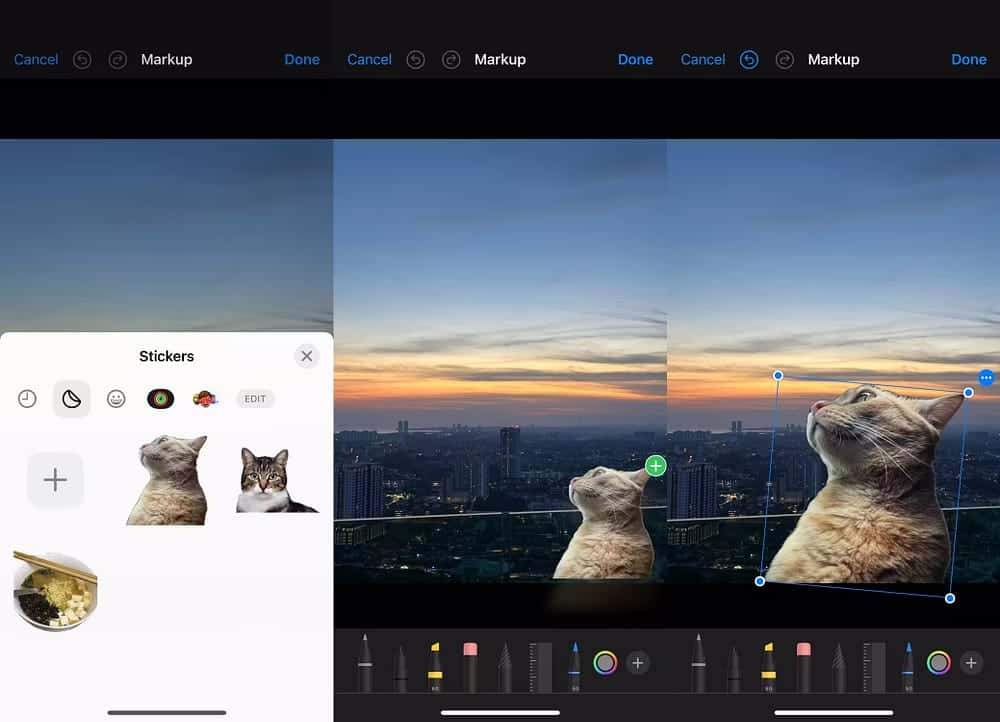Viewport: 1000px width, 722px height.
Task: Undo last action in the right screen
Action: [x=749, y=59]
